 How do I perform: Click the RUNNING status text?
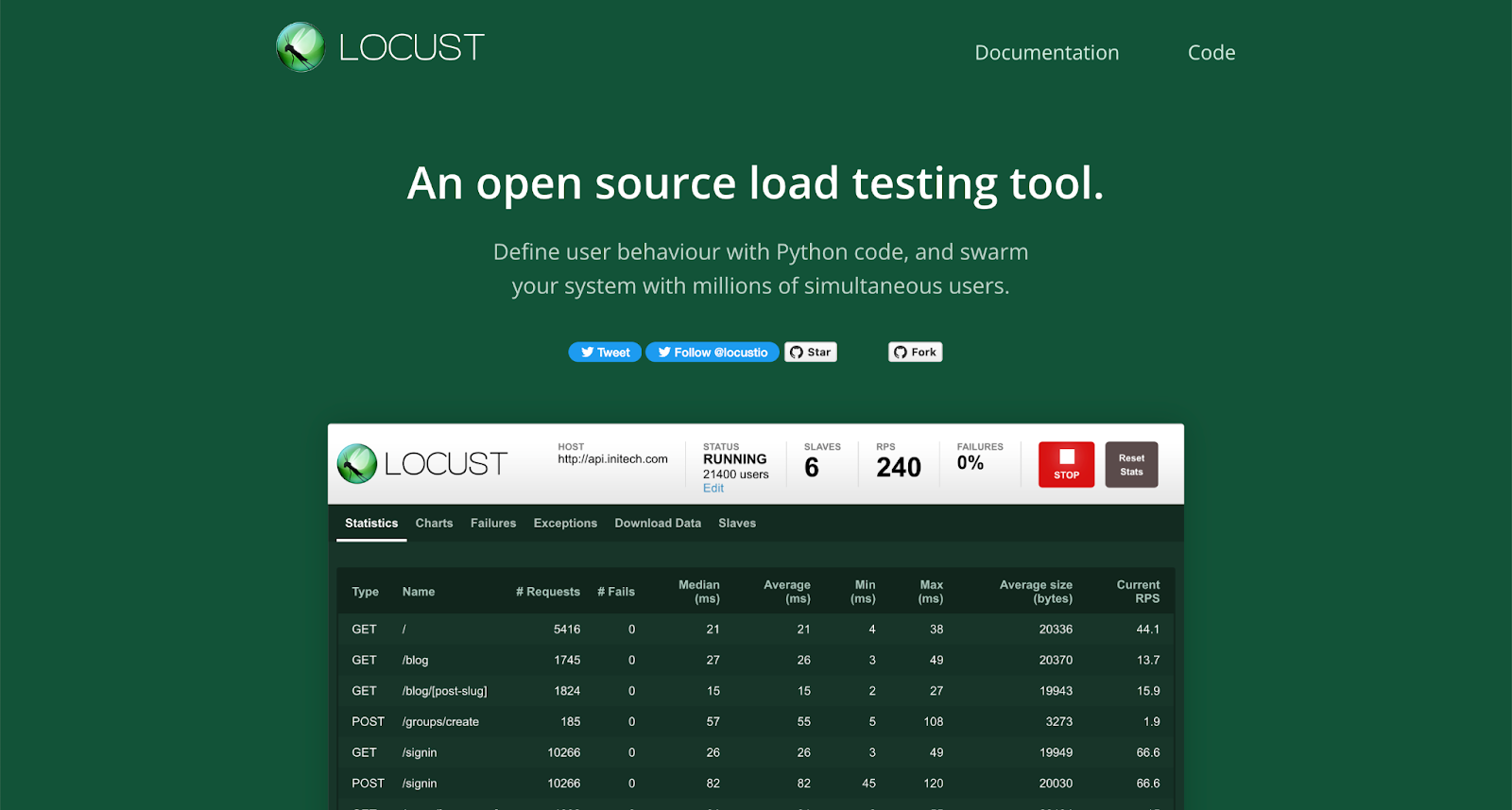[735, 458]
